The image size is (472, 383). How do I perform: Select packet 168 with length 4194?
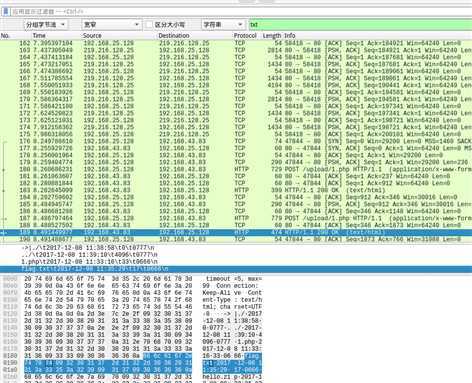[236, 85]
